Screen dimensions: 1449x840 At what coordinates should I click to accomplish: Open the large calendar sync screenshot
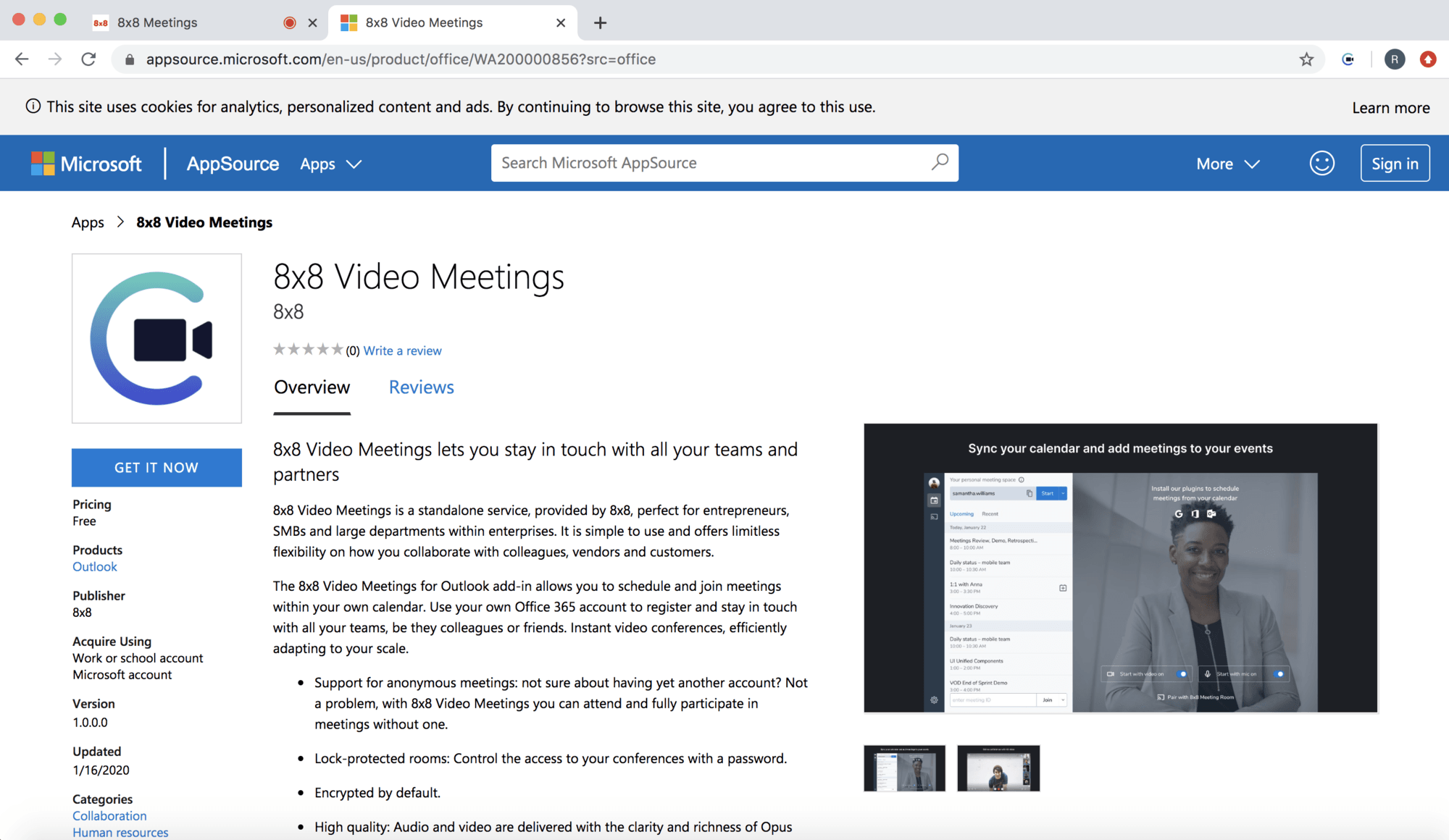coord(1120,568)
